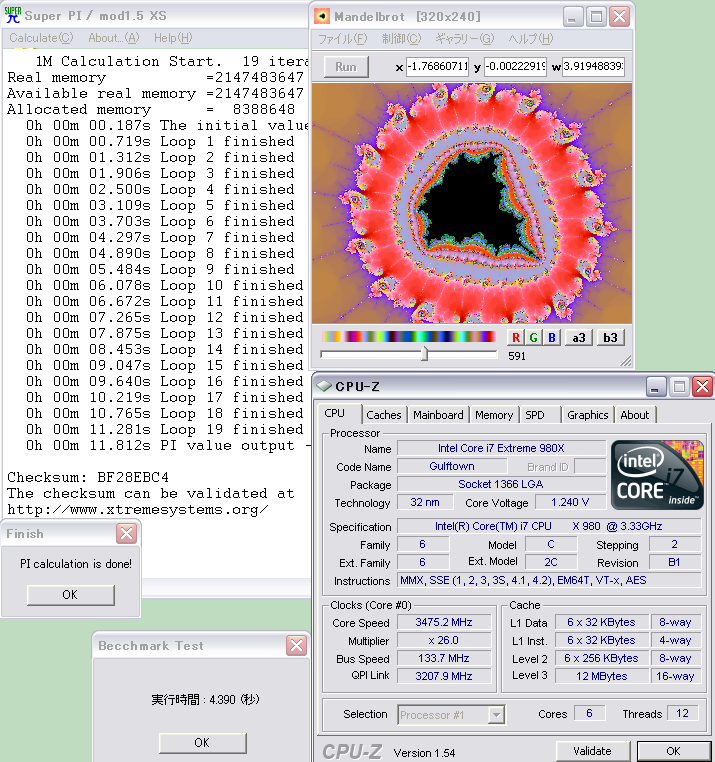Click the Super PI application icon in title bar
This screenshot has width=715, height=762.
tap(12, 15)
